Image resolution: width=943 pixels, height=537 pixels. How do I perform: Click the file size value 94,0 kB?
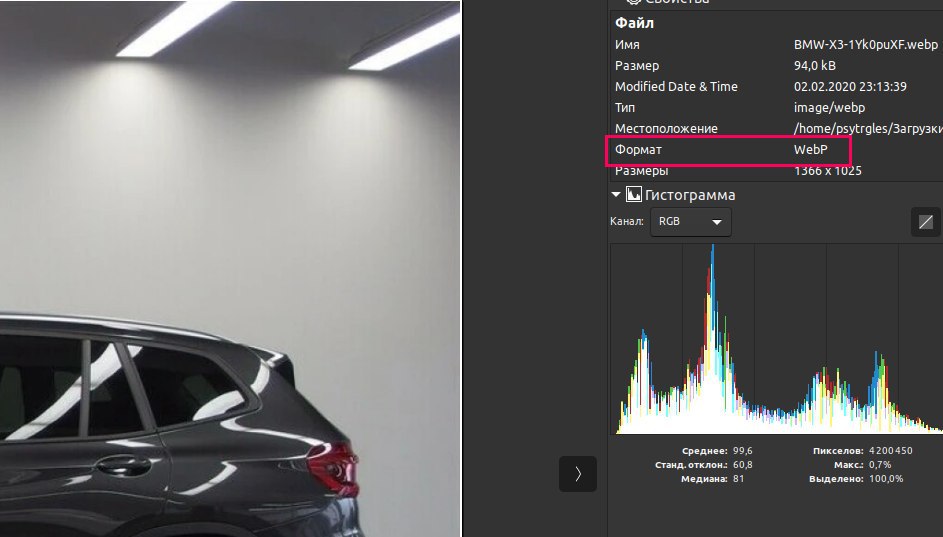point(814,66)
